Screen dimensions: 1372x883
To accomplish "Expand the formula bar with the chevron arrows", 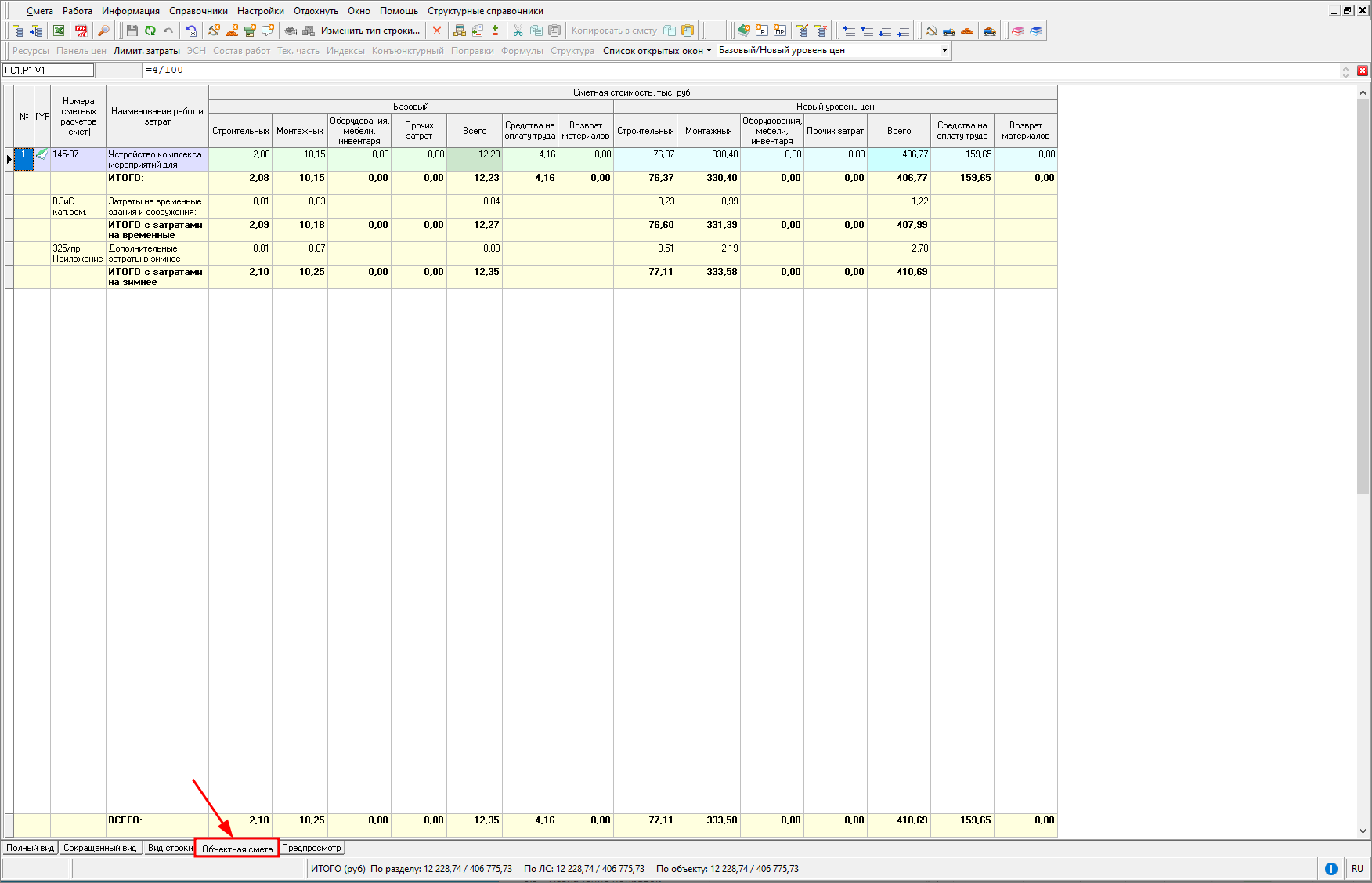I will pos(1345,71).
